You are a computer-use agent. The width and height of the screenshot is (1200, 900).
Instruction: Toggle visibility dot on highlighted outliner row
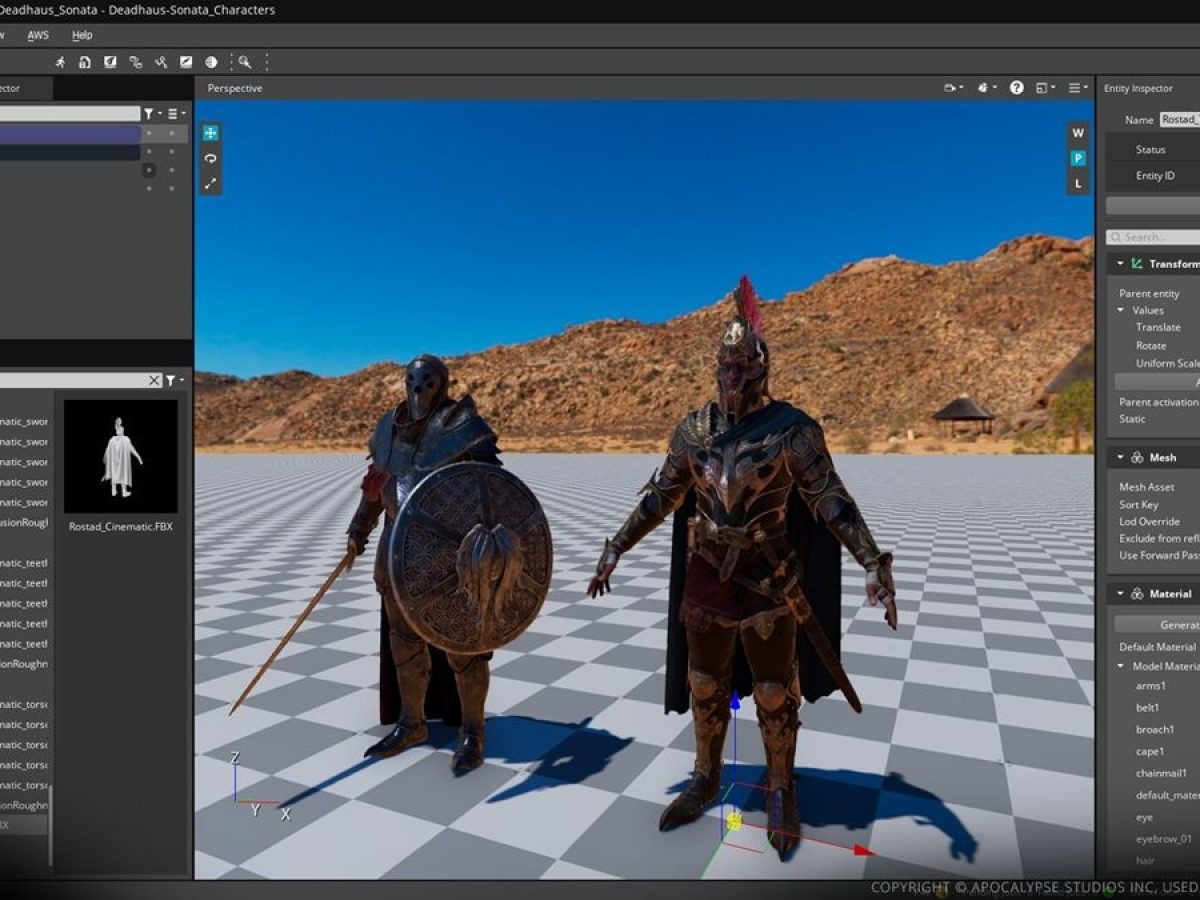(x=149, y=133)
